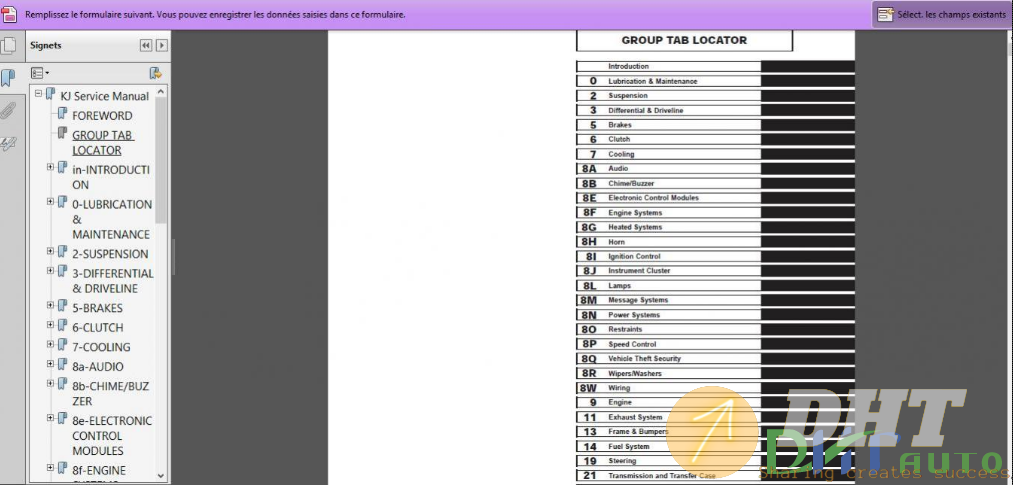Toggle the bookmarks panel icon in sidebar
The height and width of the screenshot is (485, 1013).
pos(8,79)
